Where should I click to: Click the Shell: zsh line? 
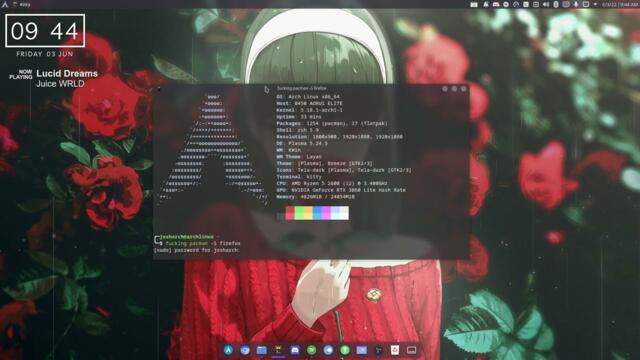tap(297, 130)
